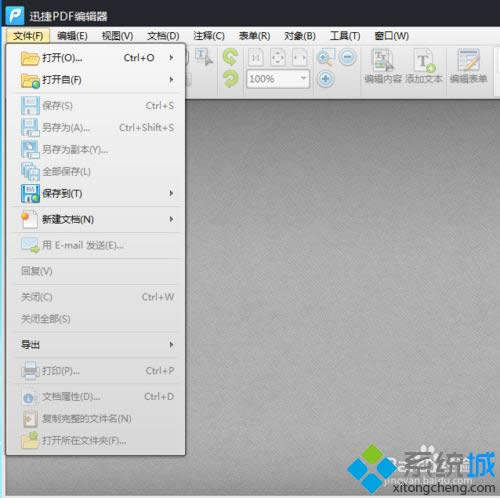Click the zoom out minus icon

(x=348, y=57)
